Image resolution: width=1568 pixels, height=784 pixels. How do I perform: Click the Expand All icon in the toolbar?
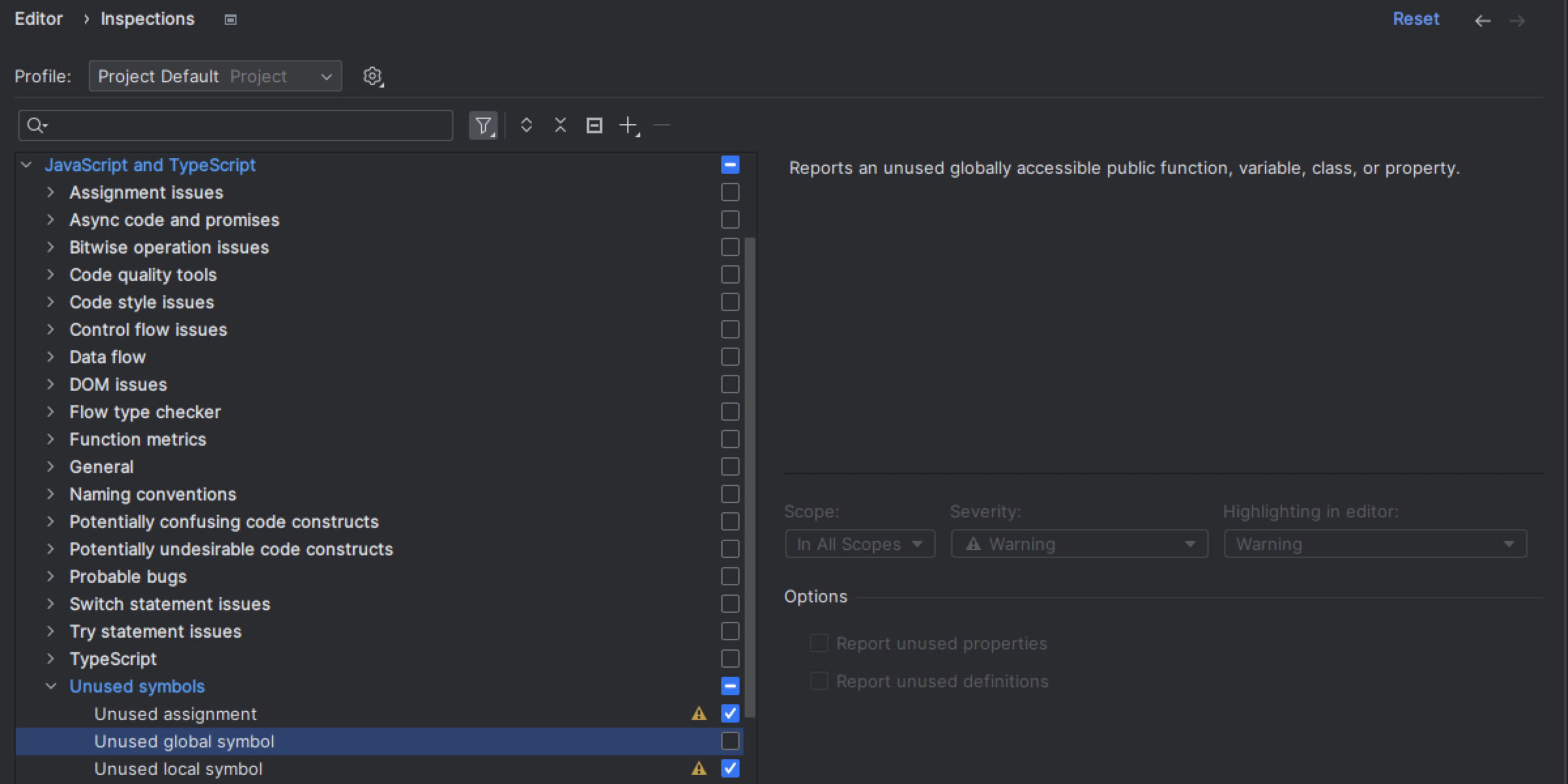click(527, 125)
